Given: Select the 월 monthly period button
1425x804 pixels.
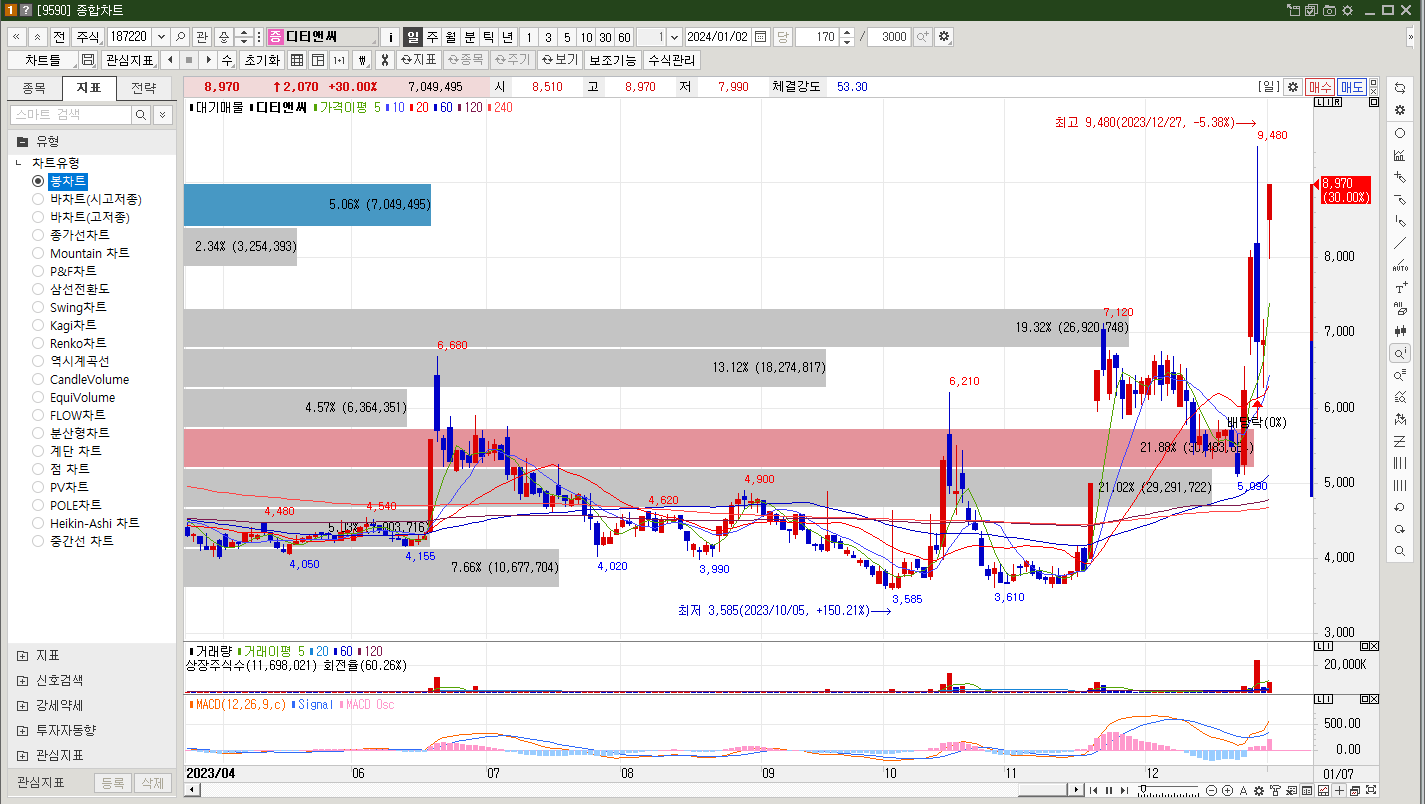Looking at the screenshot, I should pos(451,36).
